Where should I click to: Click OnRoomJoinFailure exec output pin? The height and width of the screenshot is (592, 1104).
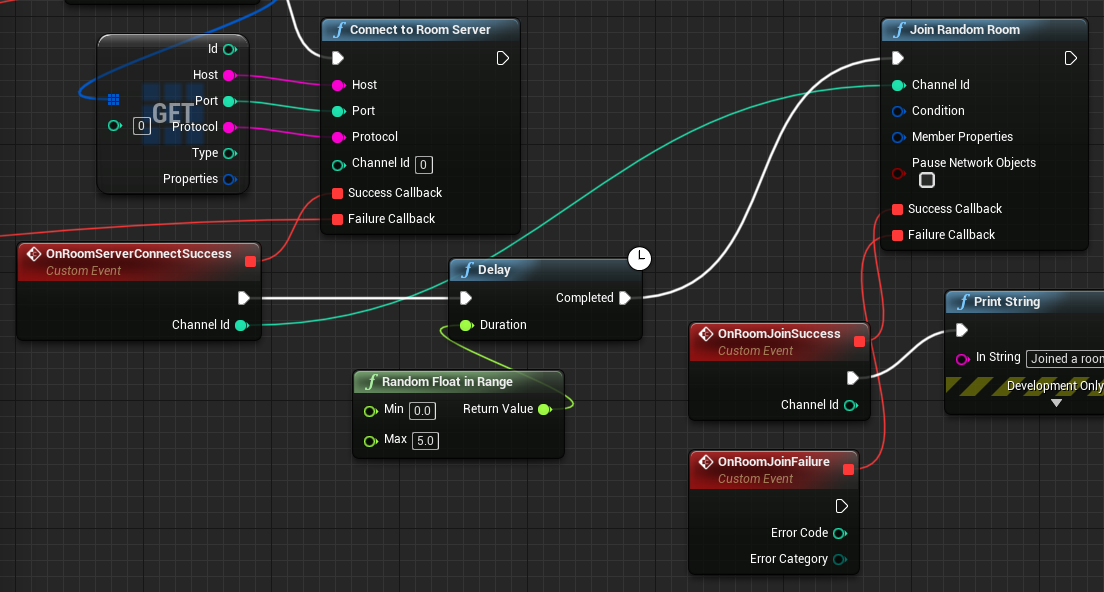click(x=841, y=506)
